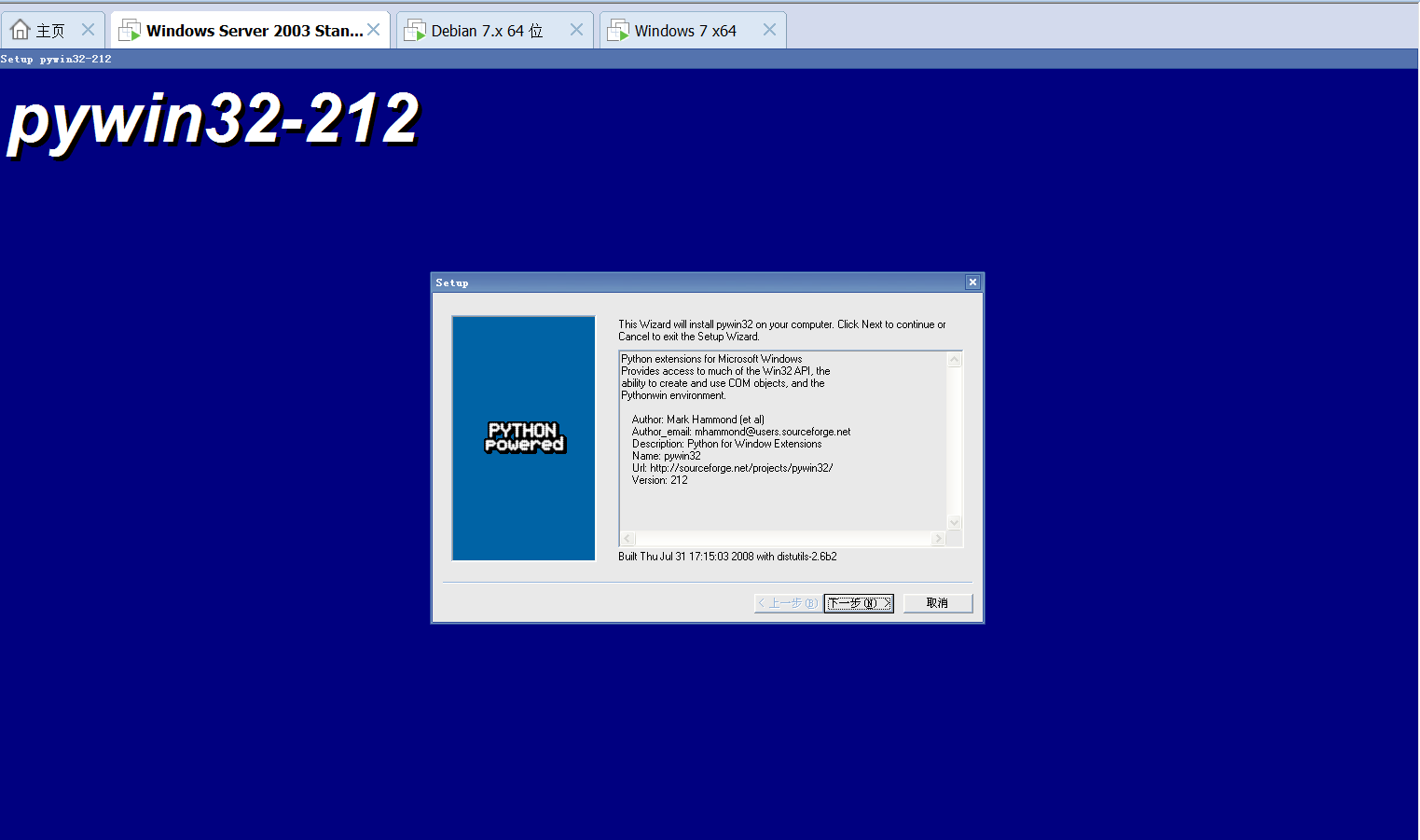Close the Windows Server 2003 tab
The height and width of the screenshot is (840, 1420).
click(x=373, y=30)
